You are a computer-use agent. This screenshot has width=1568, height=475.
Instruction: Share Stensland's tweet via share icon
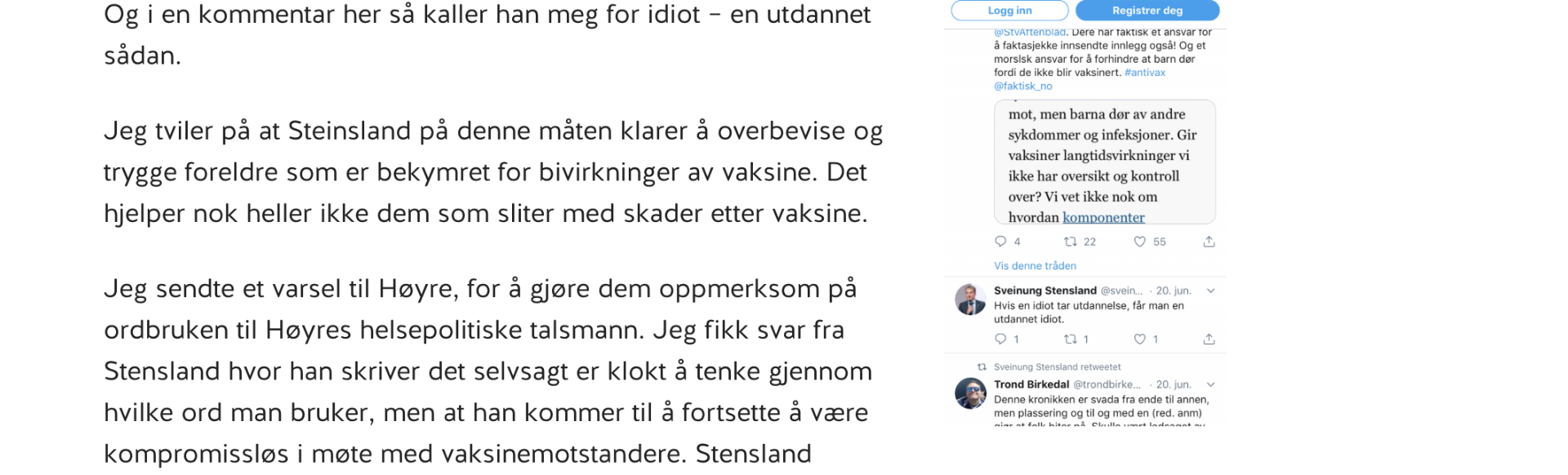pyautogui.click(x=1209, y=338)
